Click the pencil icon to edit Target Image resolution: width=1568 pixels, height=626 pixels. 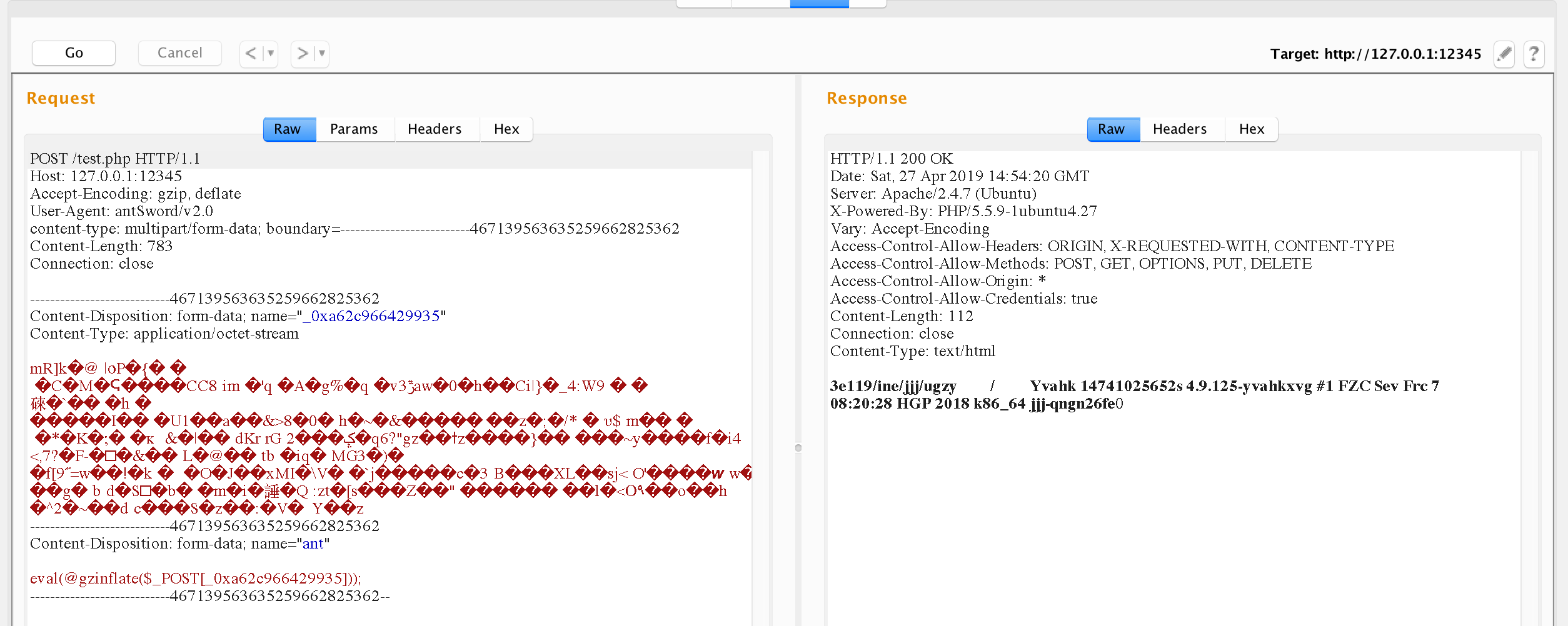(x=1505, y=54)
